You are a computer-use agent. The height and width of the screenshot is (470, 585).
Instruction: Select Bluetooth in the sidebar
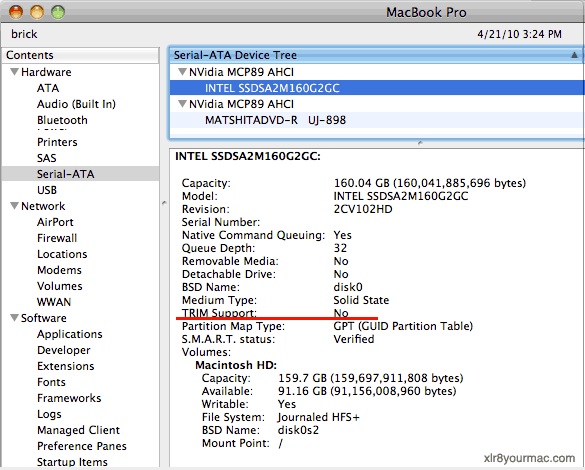(x=62, y=120)
